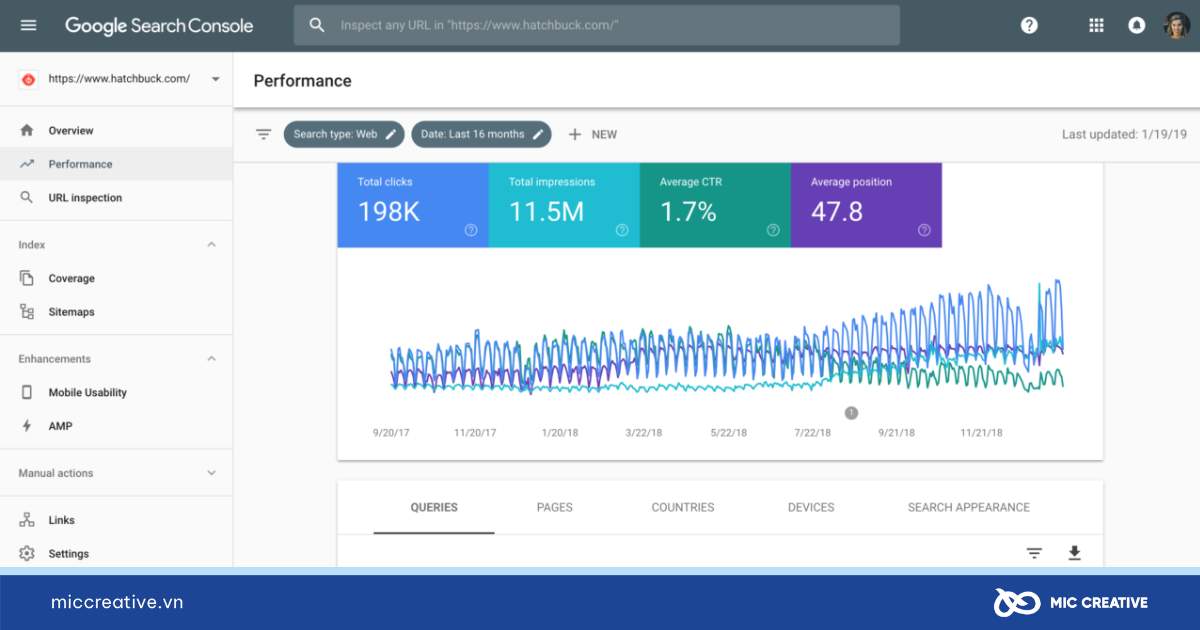This screenshot has width=1200, height=630.
Task: Open URL inspection label in sidebar
Action: 85,198
